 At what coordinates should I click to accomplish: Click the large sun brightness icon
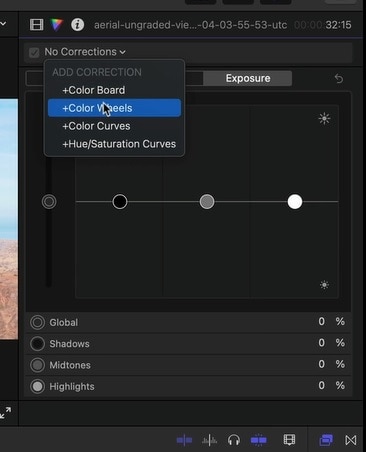pos(324,118)
